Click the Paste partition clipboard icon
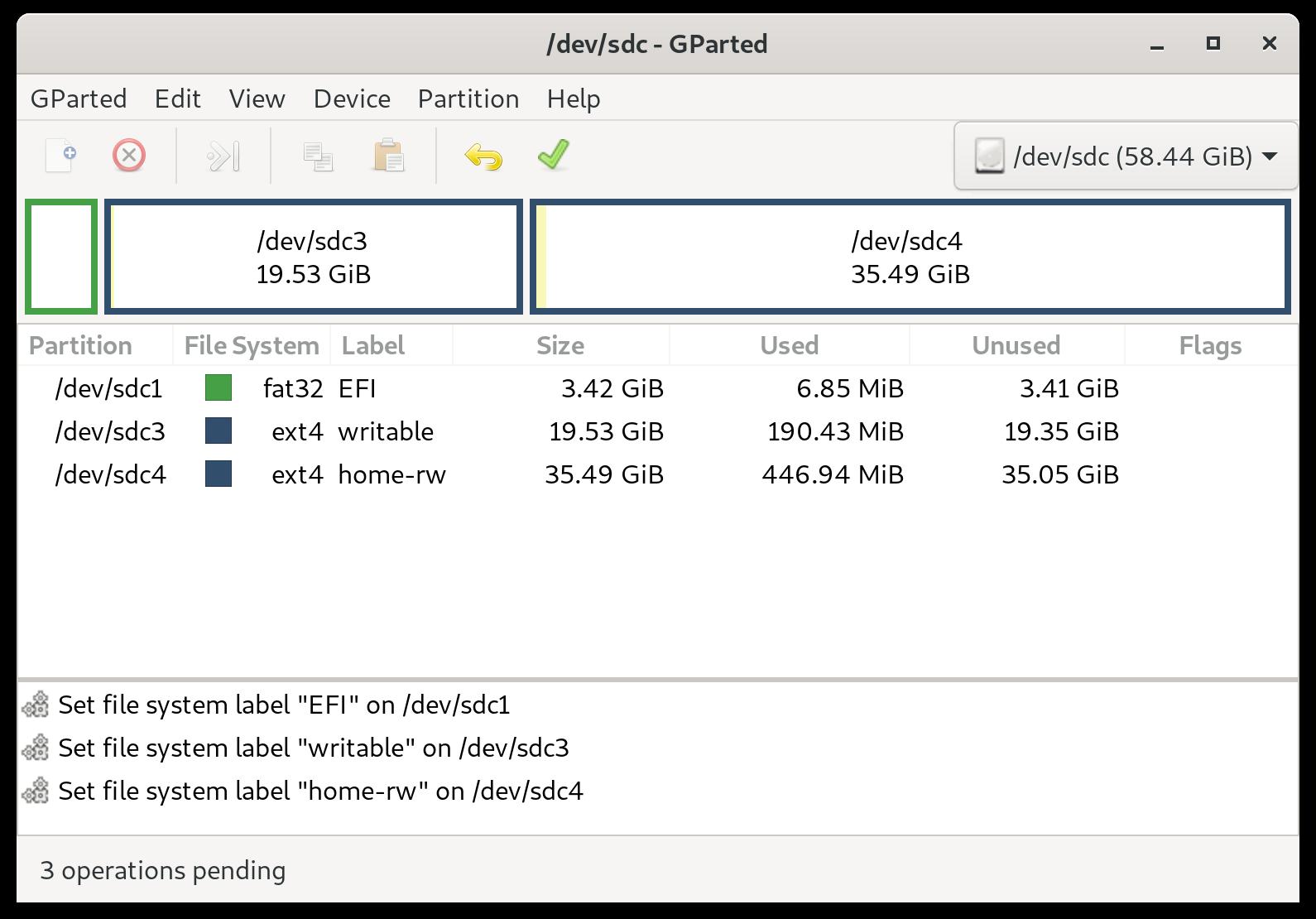 pos(389,156)
